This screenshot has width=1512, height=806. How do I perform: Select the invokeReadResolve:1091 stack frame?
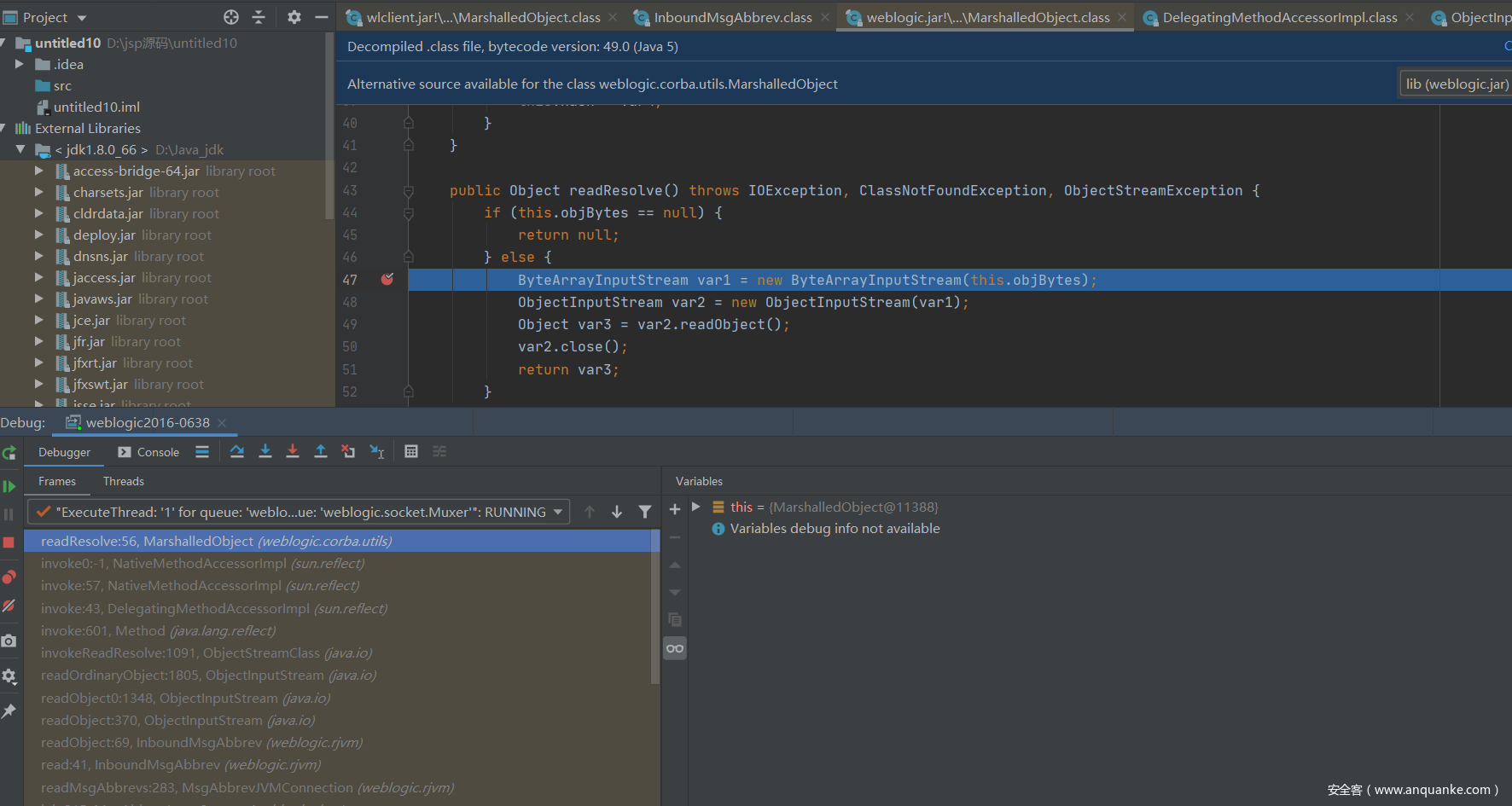(x=206, y=653)
